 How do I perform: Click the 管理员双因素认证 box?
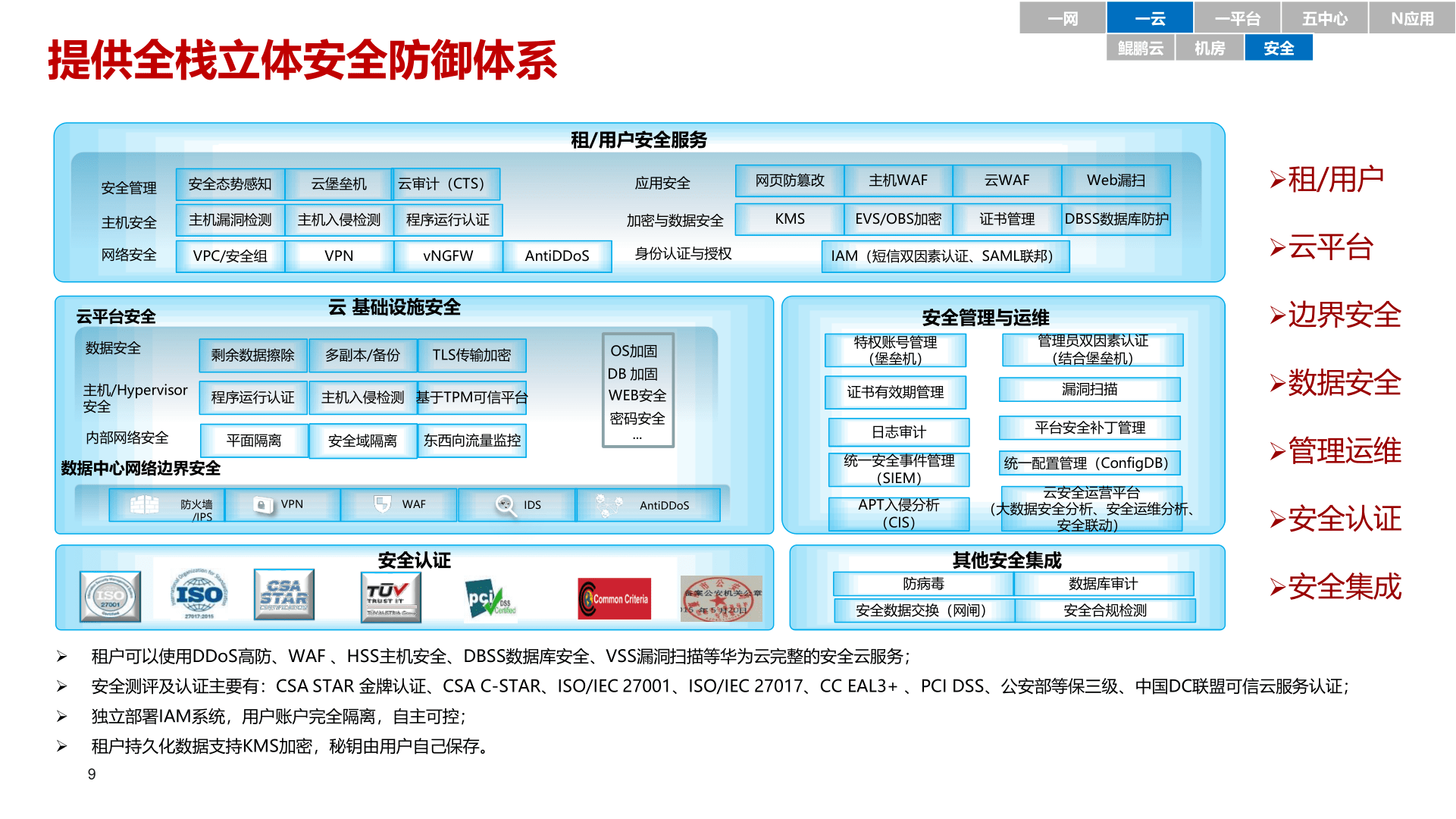pos(1092,350)
